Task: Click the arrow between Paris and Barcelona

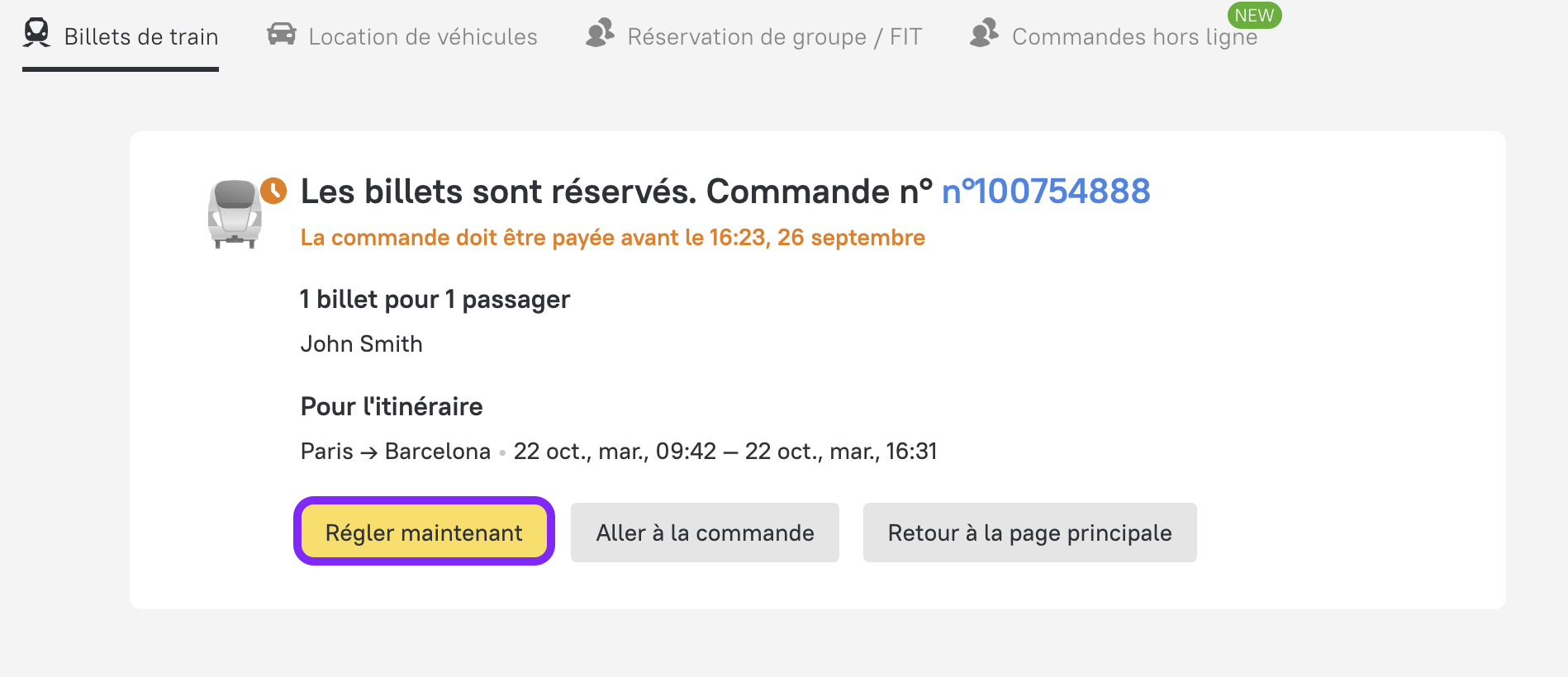Action: [x=369, y=452]
